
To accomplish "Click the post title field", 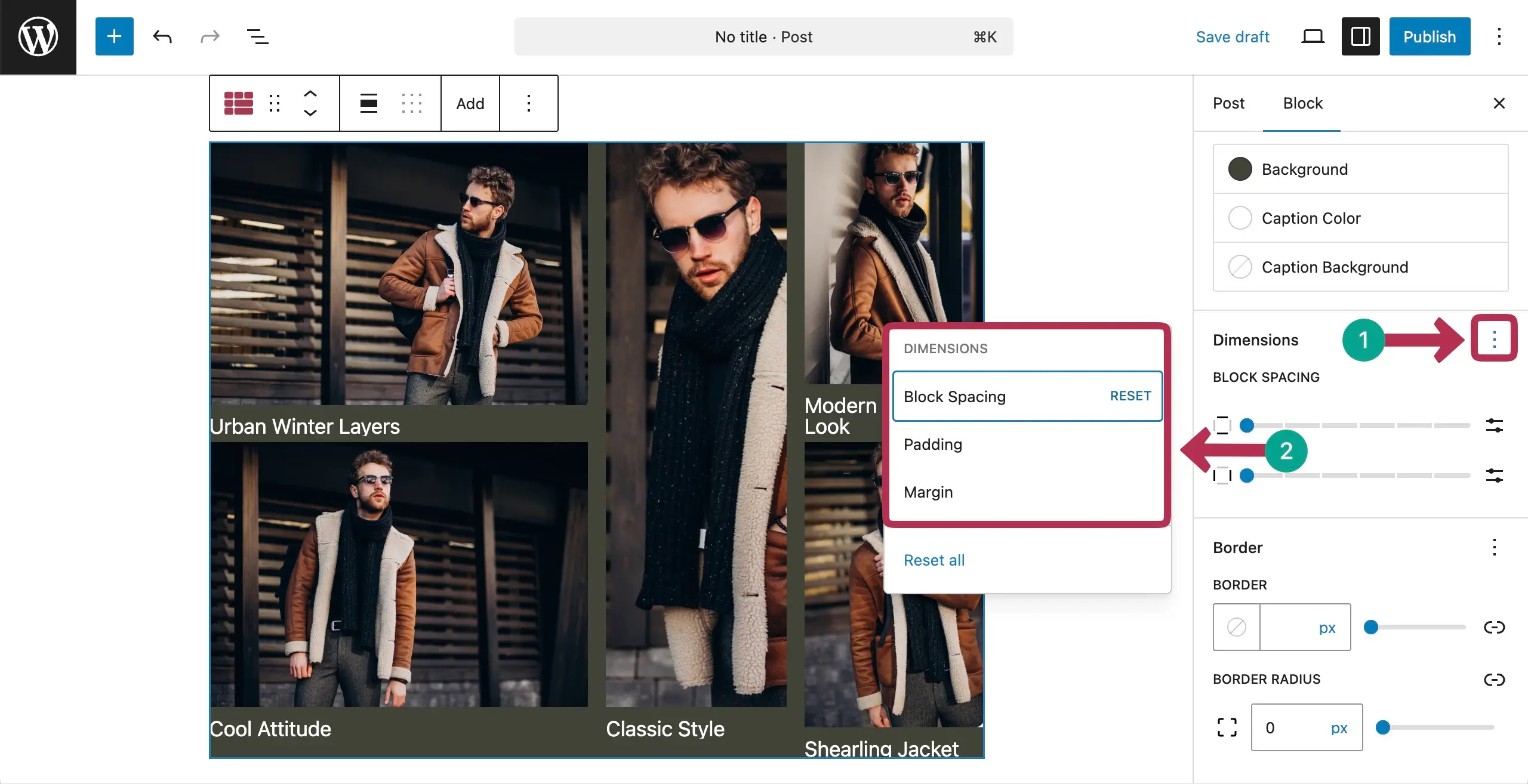I will (763, 36).
